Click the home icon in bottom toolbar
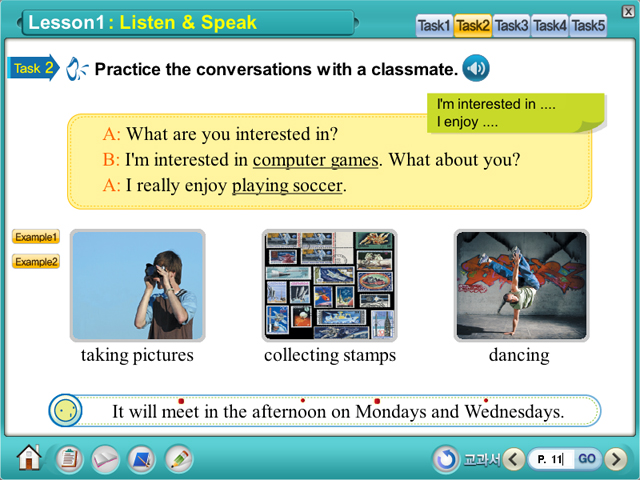Screen dimensions: 640x480 tap(29, 458)
